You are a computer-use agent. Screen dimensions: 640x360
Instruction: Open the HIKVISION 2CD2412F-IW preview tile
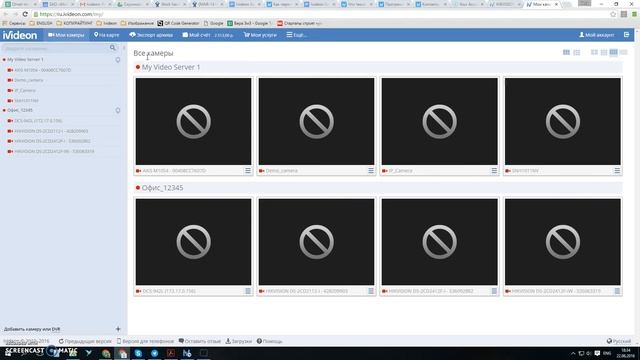click(562, 242)
